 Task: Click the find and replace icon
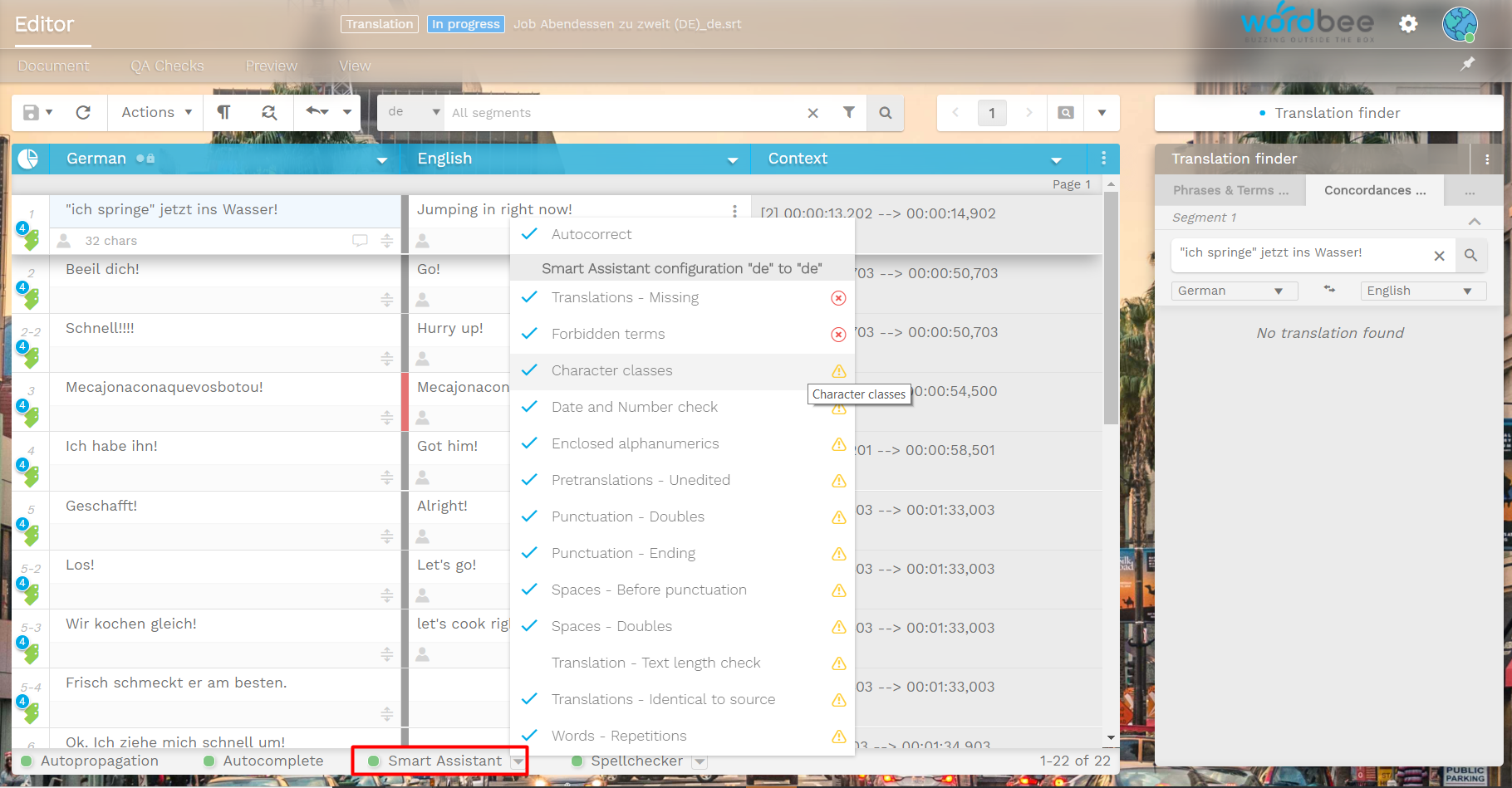click(x=269, y=113)
